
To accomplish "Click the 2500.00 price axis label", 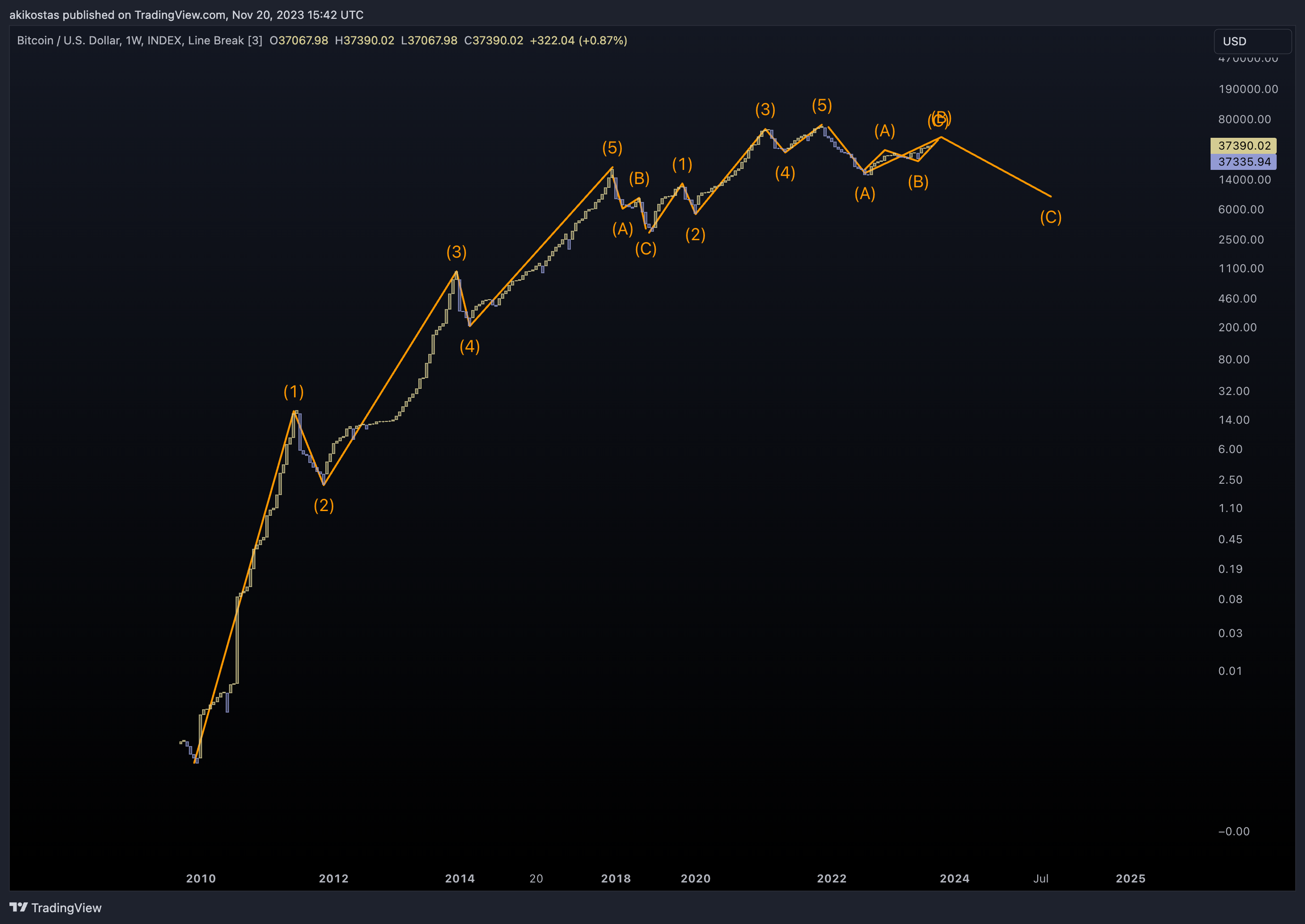I will coord(1241,240).
